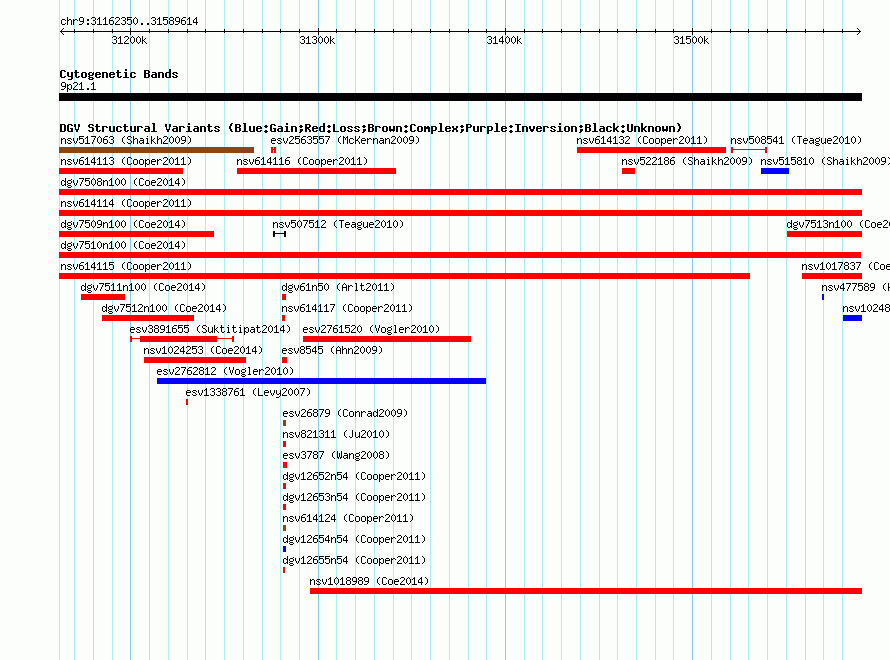
Task: Select the dgv7508n100 (Coe2014) label
Action: coord(123,182)
